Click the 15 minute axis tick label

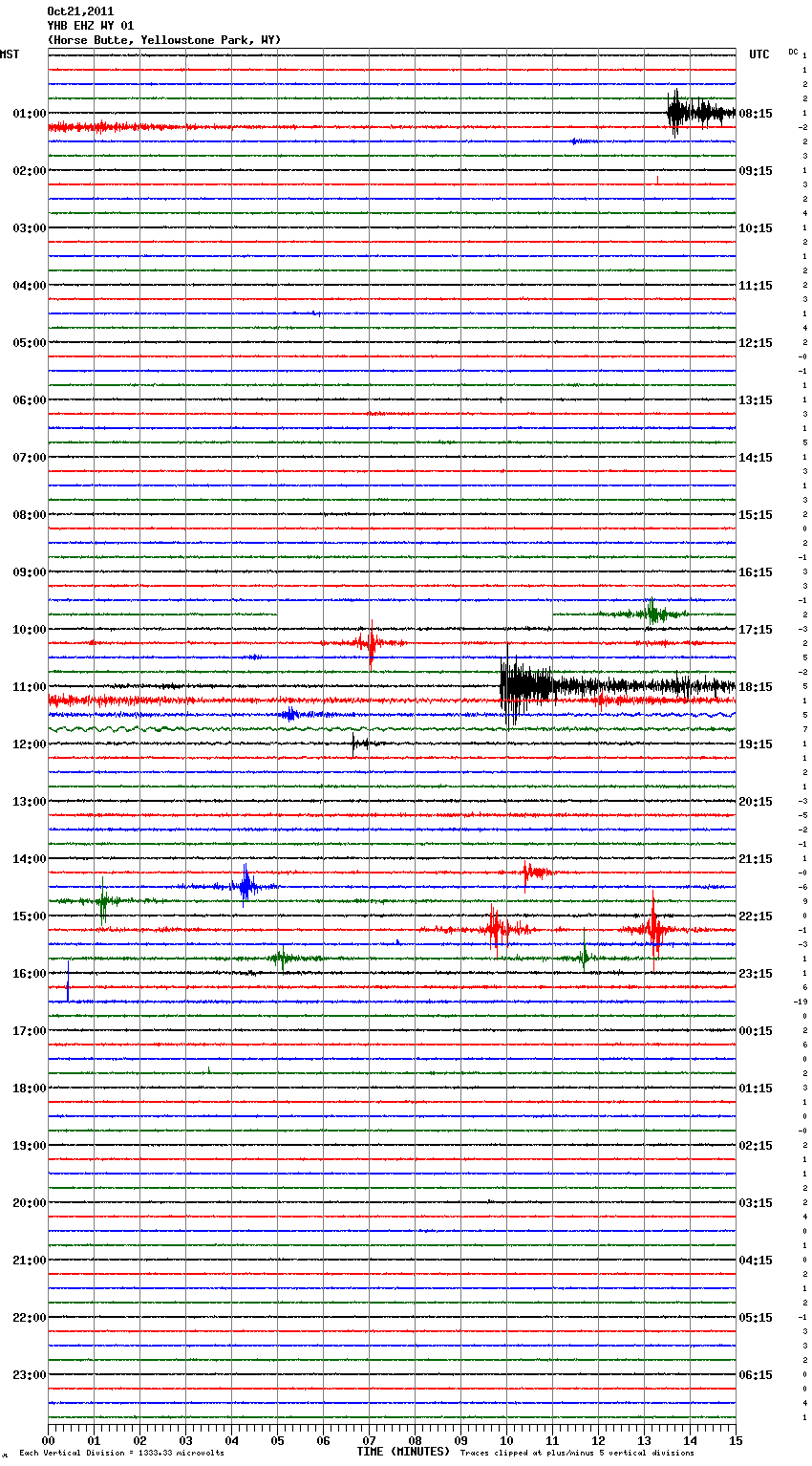(x=736, y=1441)
